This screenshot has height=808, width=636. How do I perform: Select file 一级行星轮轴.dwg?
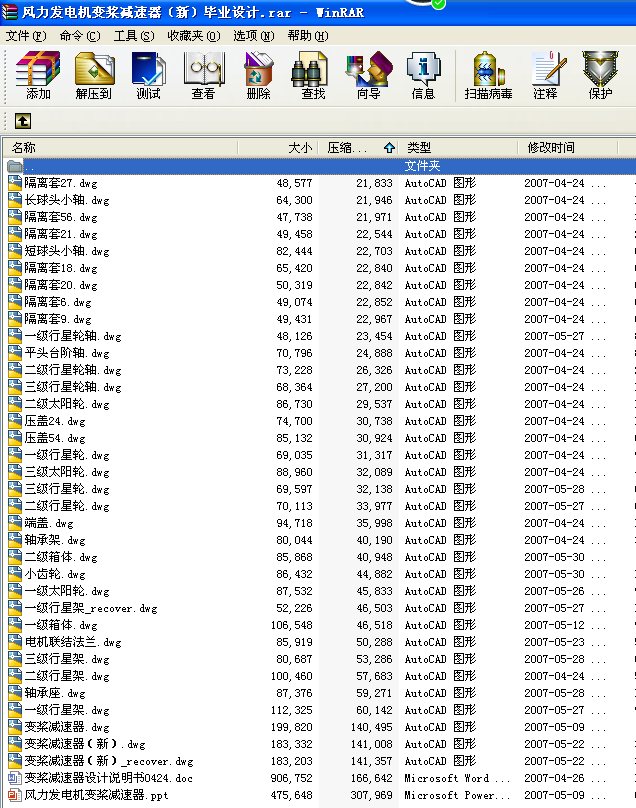(x=73, y=336)
